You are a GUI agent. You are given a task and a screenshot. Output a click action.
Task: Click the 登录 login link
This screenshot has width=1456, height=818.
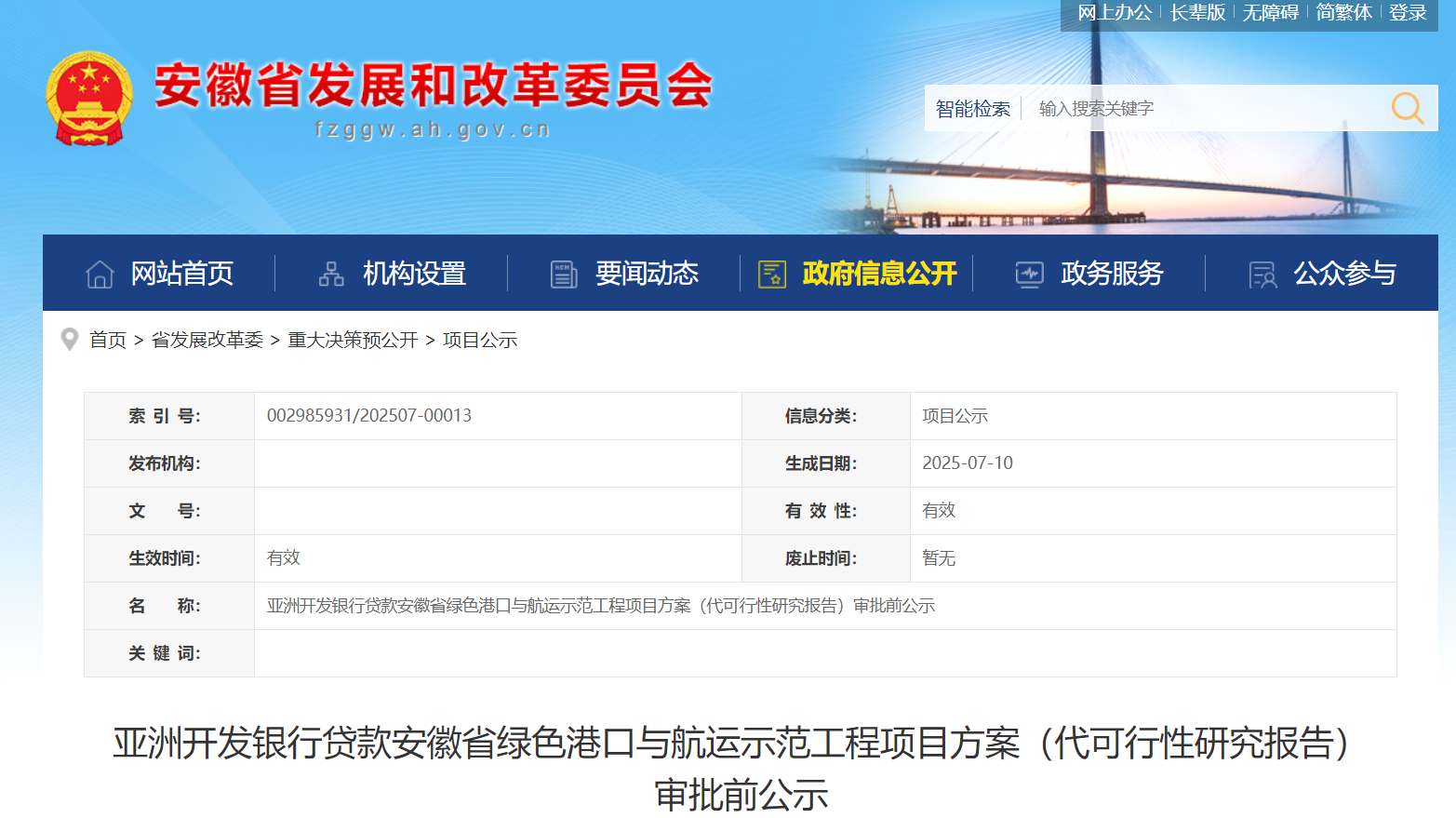1408,13
